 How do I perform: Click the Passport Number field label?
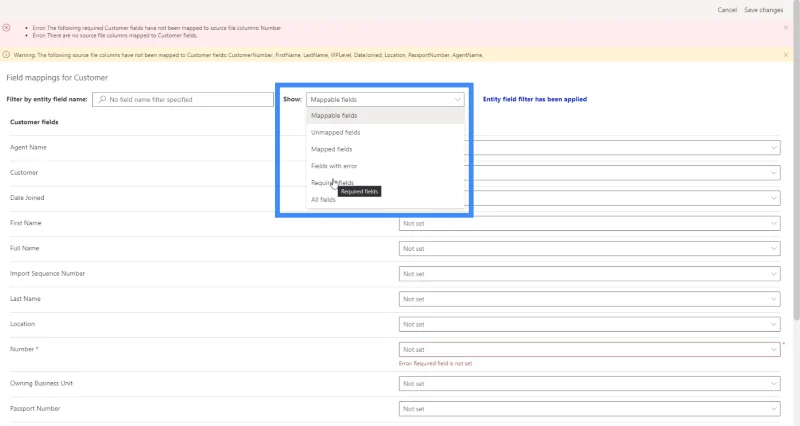[35, 408]
